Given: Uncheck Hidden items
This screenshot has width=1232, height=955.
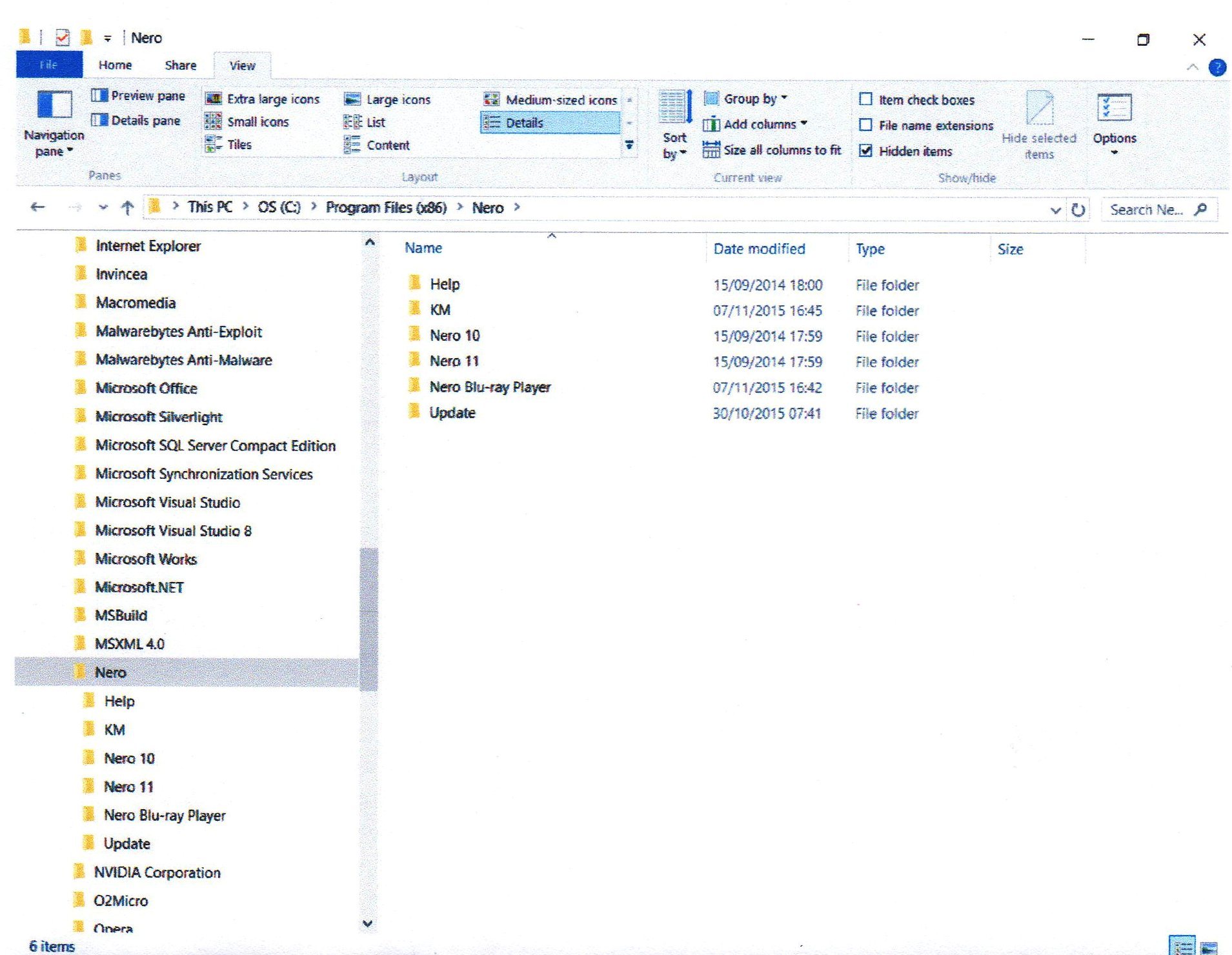Looking at the screenshot, I should pos(905,151).
